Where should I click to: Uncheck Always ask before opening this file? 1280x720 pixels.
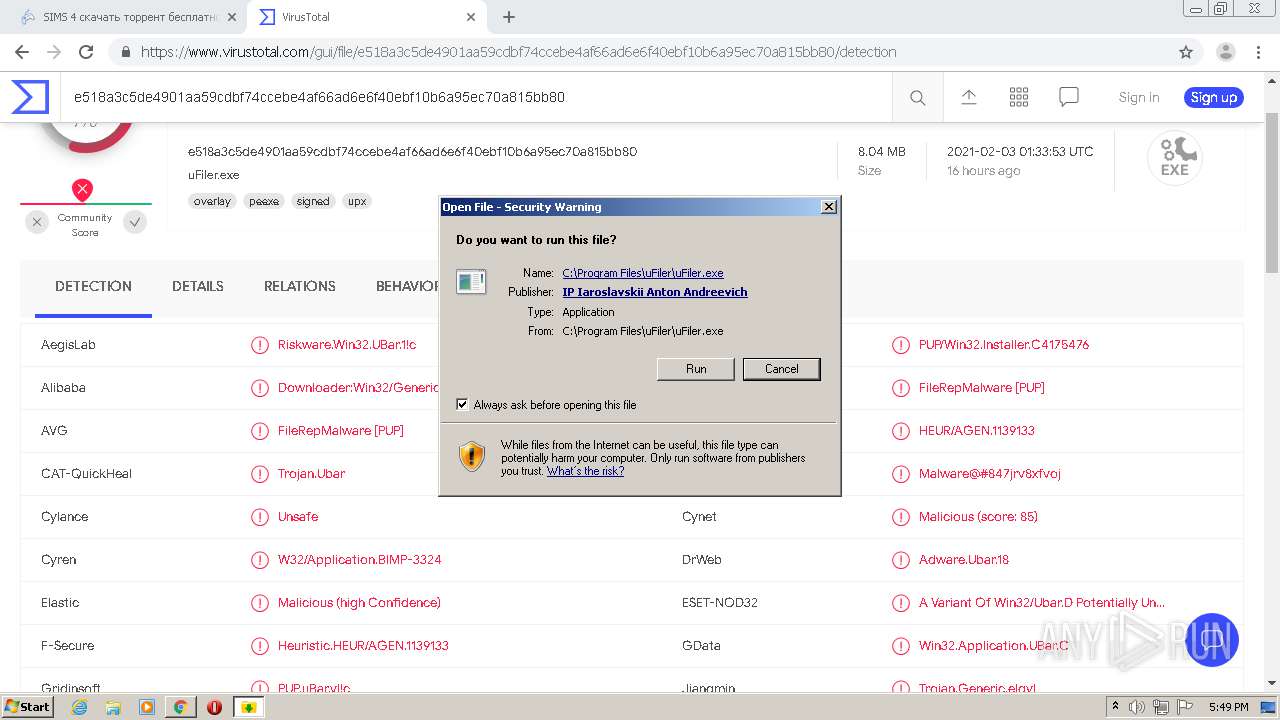point(462,405)
